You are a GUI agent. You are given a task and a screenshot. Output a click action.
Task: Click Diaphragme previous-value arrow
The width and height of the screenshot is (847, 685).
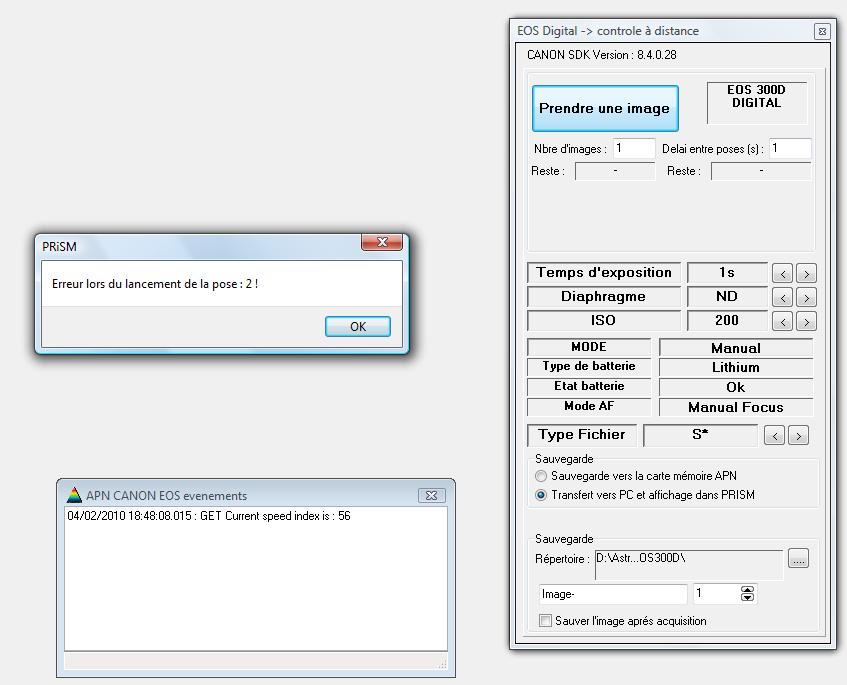pyautogui.click(x=783, y=297)
